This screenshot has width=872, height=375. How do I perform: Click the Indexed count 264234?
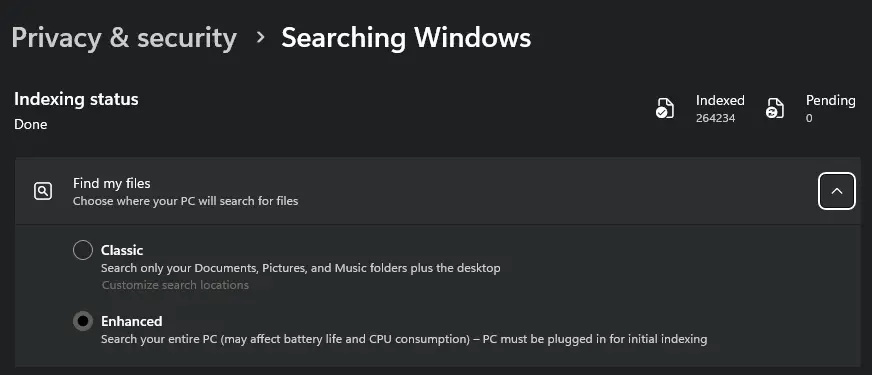point(715,118)
